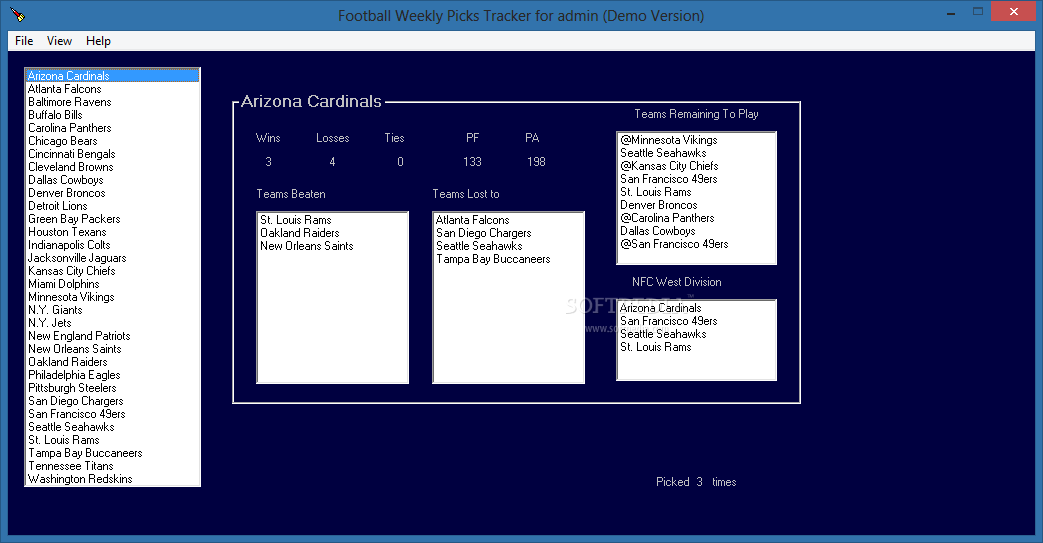Select @San Francisco 49ers in remaining games
This screenshot has width=1043, height=543.
696,244
